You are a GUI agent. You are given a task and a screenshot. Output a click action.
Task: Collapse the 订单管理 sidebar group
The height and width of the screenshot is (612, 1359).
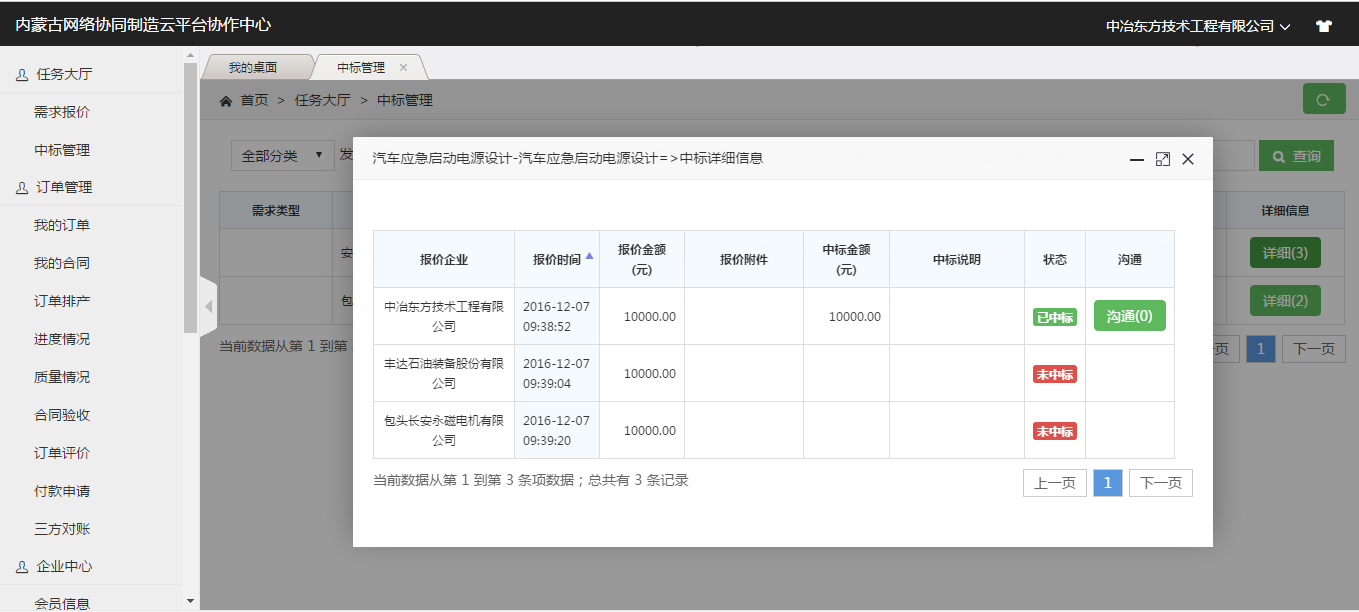pos(64,188)
